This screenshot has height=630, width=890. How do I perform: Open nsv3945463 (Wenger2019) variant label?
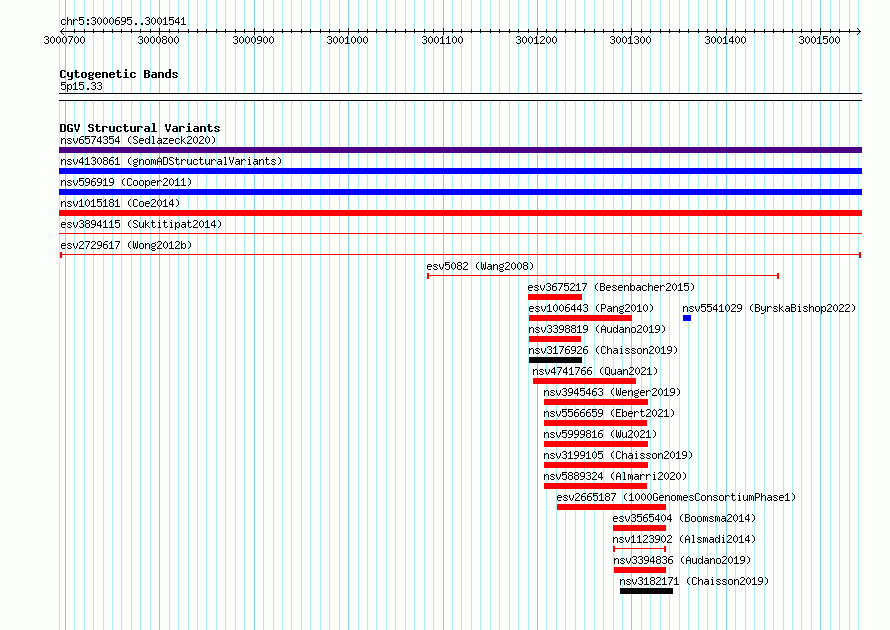pyautogui.click(x=612, y=392)
